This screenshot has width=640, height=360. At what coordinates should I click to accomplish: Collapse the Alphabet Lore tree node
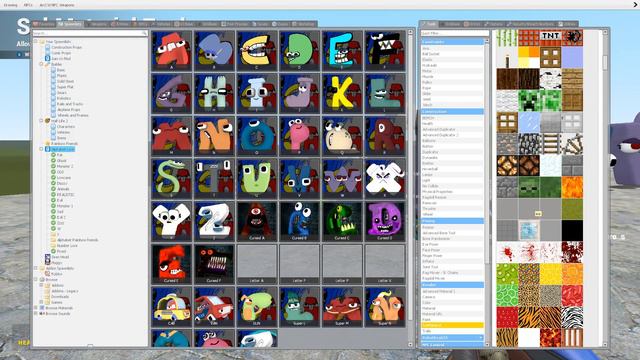point(41,149)
